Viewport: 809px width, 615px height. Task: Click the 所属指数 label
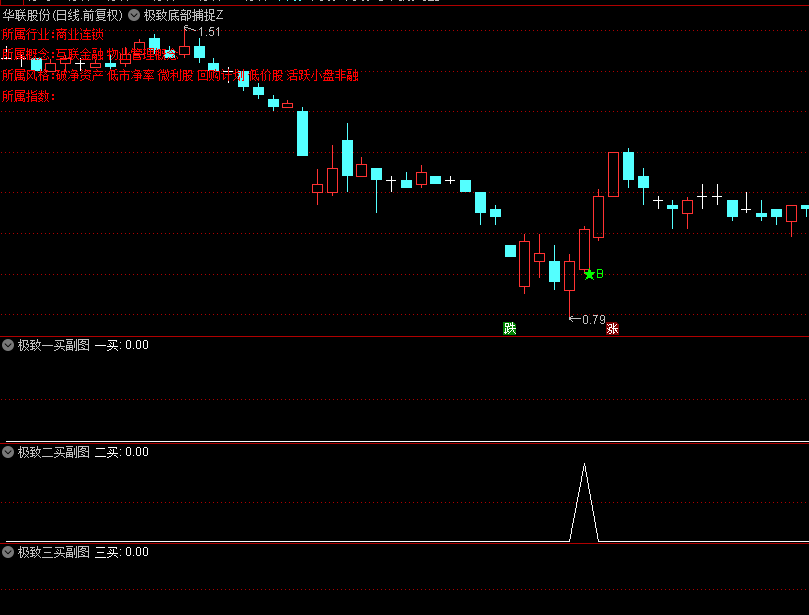[28, 96]
